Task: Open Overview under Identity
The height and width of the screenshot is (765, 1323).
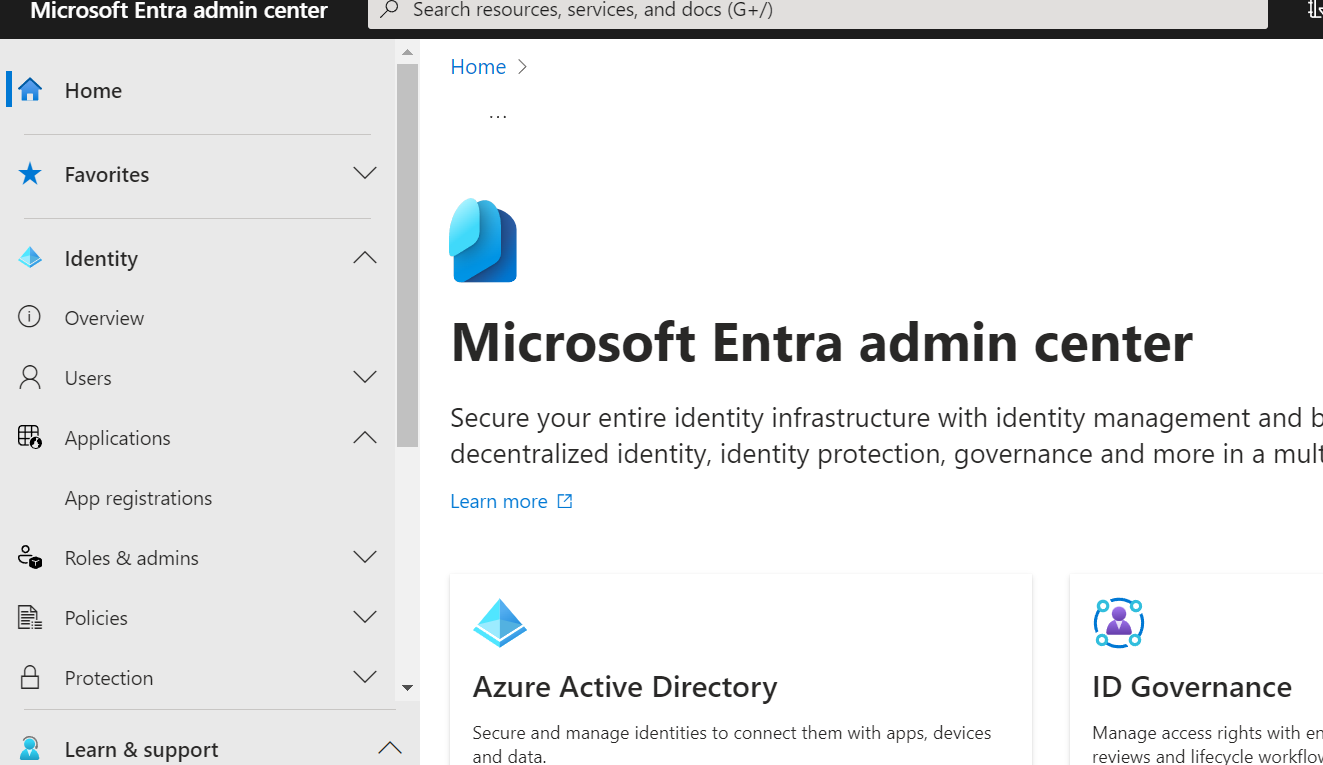Action: (x=104, y=318)
